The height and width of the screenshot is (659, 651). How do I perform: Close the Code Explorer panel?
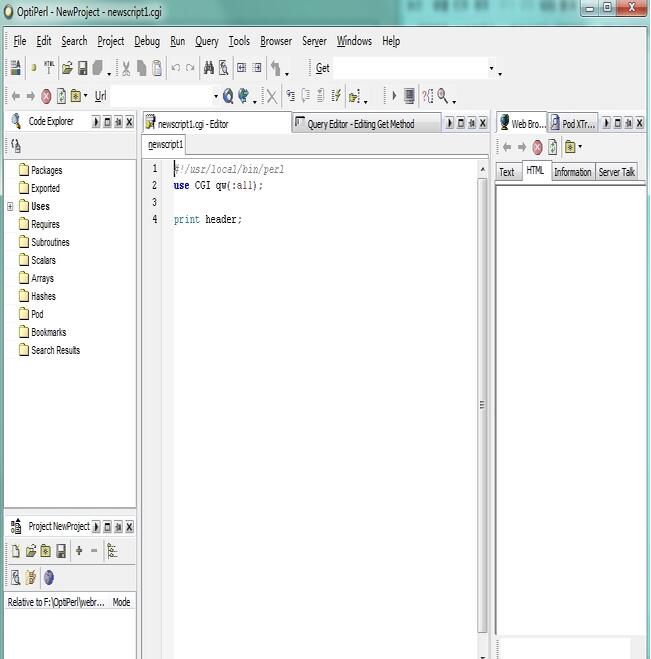point(129,122)
